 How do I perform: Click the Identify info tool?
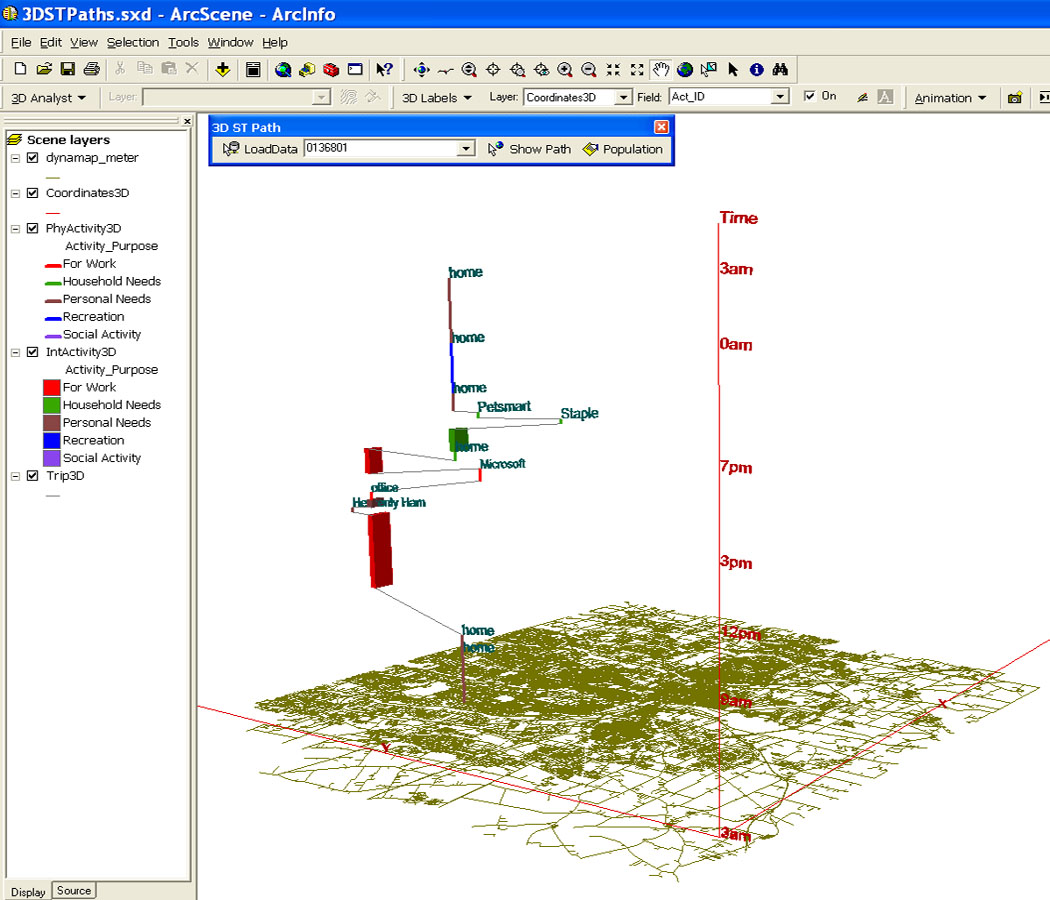click(757, 69)
